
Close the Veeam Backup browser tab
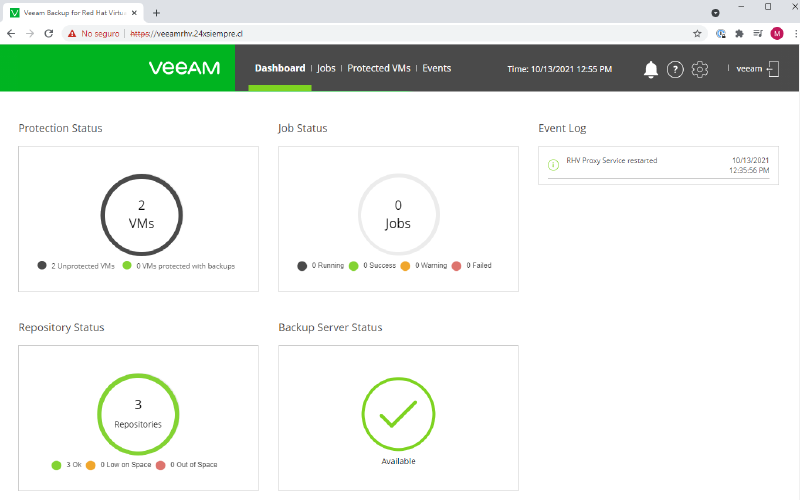click(134, 13)
